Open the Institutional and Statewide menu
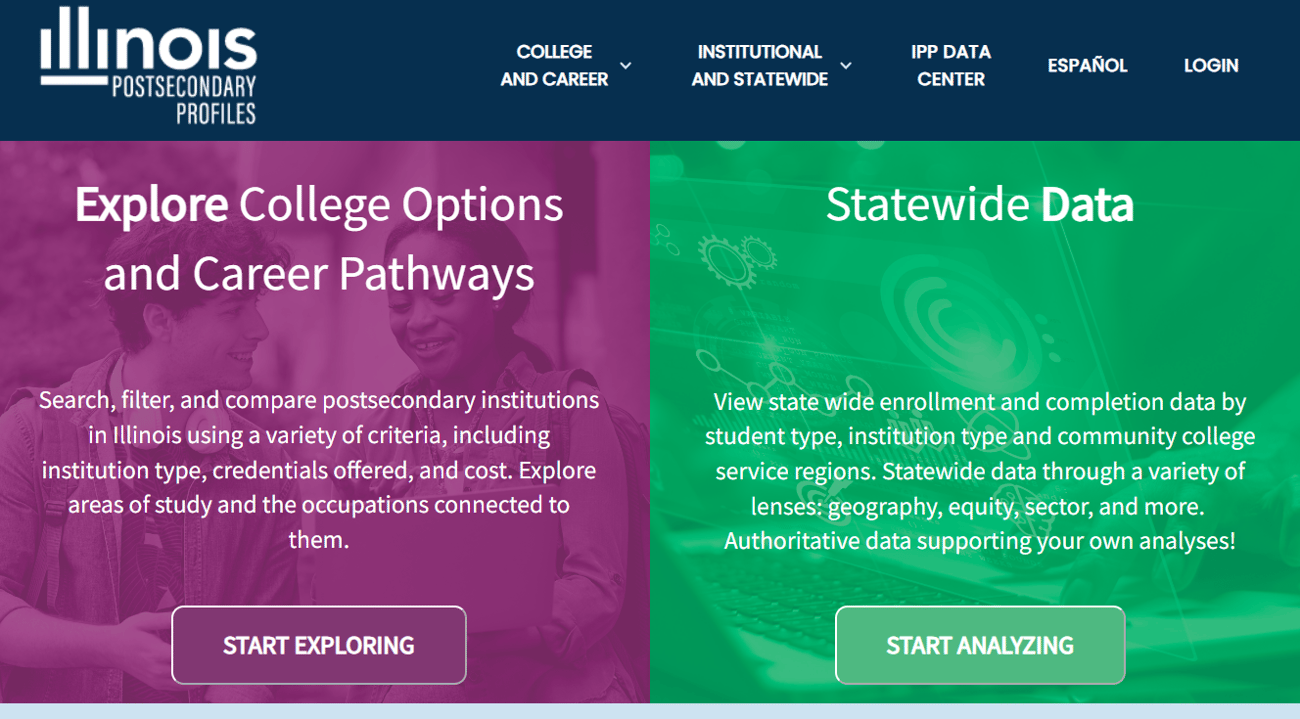Viewport: 1300px width, 719px height. coord(759,66)
